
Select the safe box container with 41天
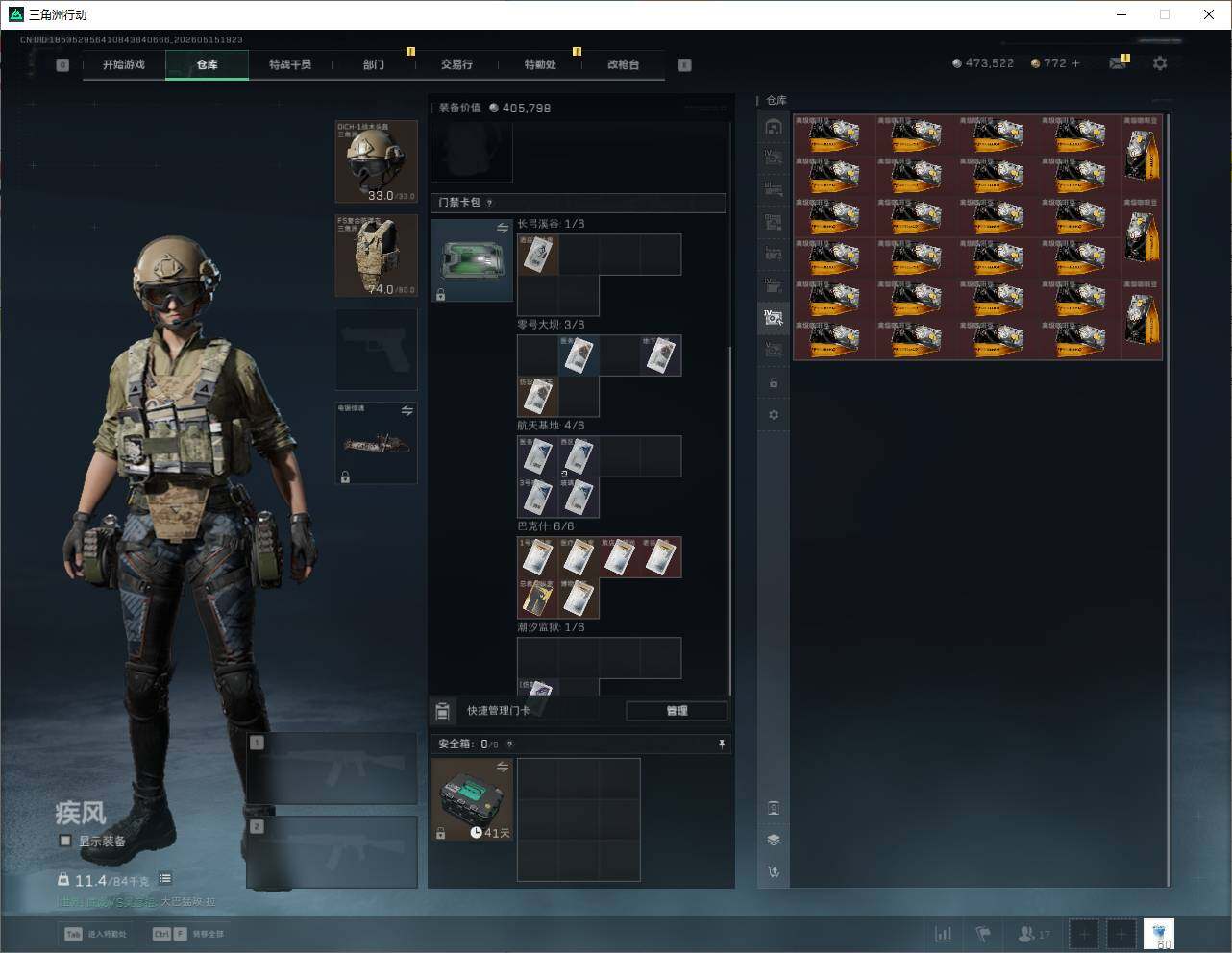[472, 799]
